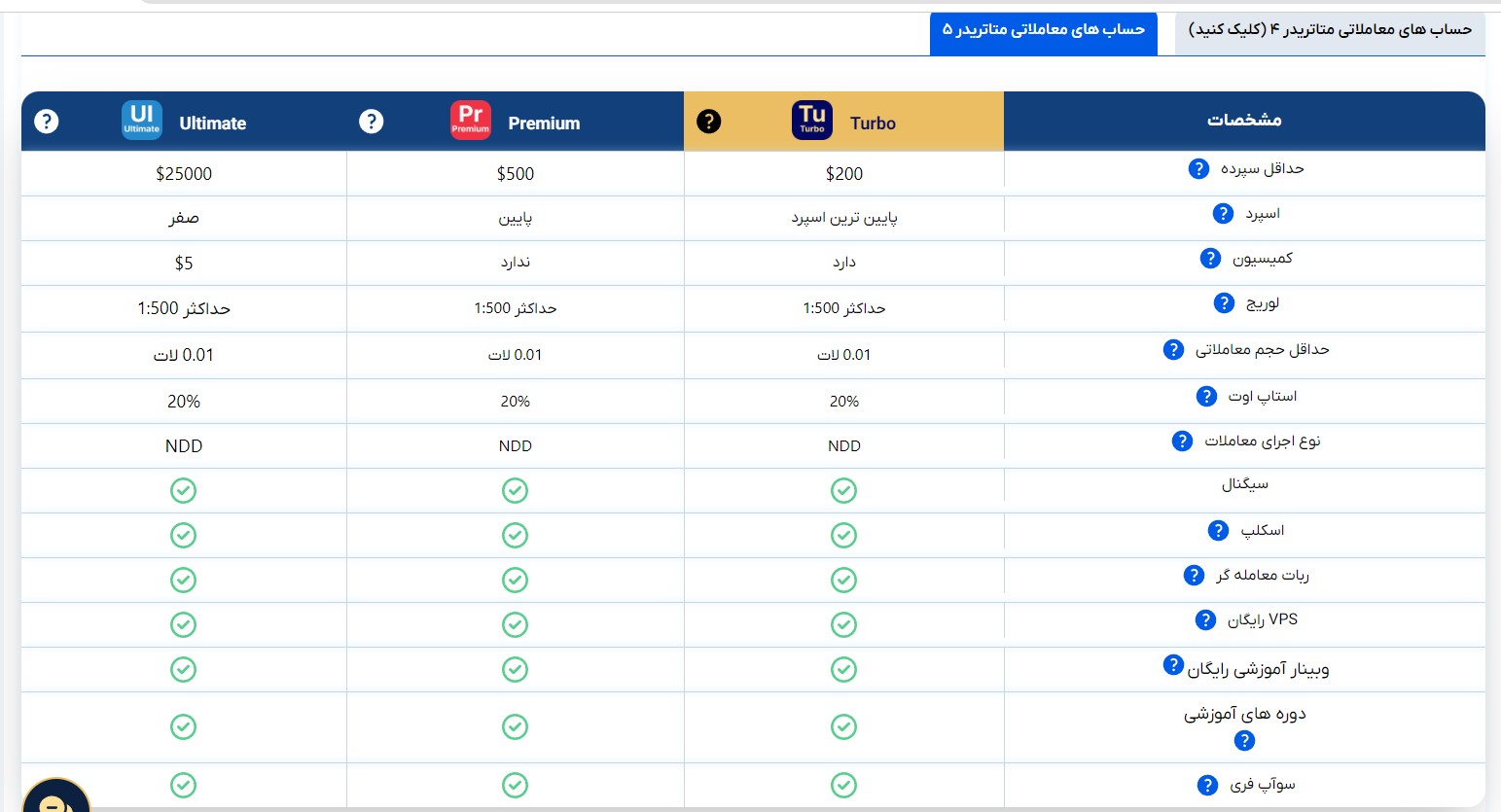Image resolution: width=1501 pixels, height=812 pixels.
Task: Click help icon beside حداقل سپرده
Action: tap(1199, 169)
